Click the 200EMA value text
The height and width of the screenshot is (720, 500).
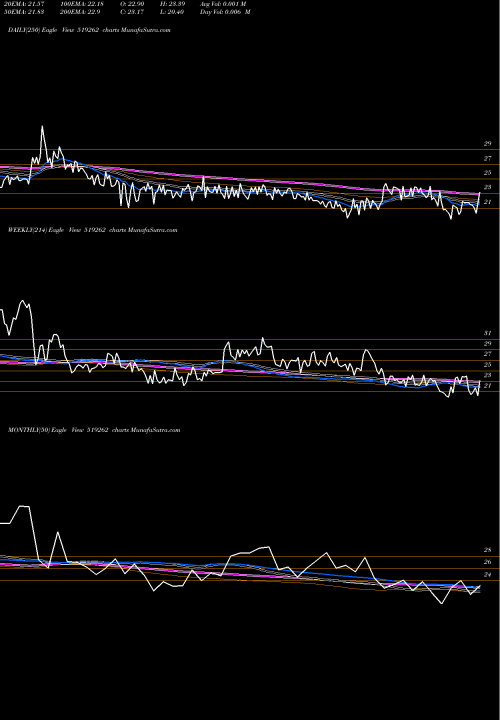pyautogui.click(x=80, y=12)
